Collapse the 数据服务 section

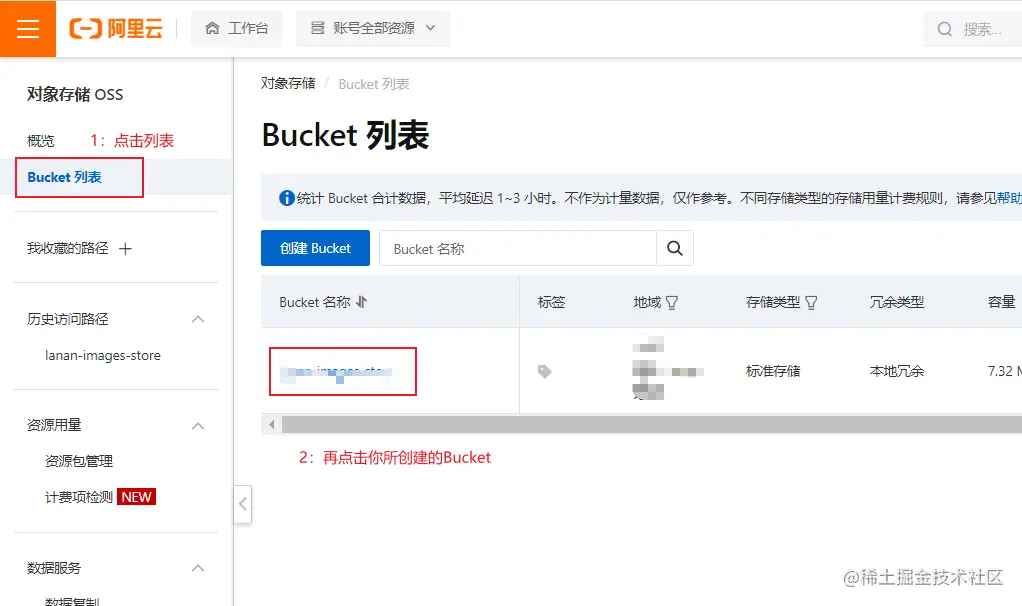(x=198, y=568)
